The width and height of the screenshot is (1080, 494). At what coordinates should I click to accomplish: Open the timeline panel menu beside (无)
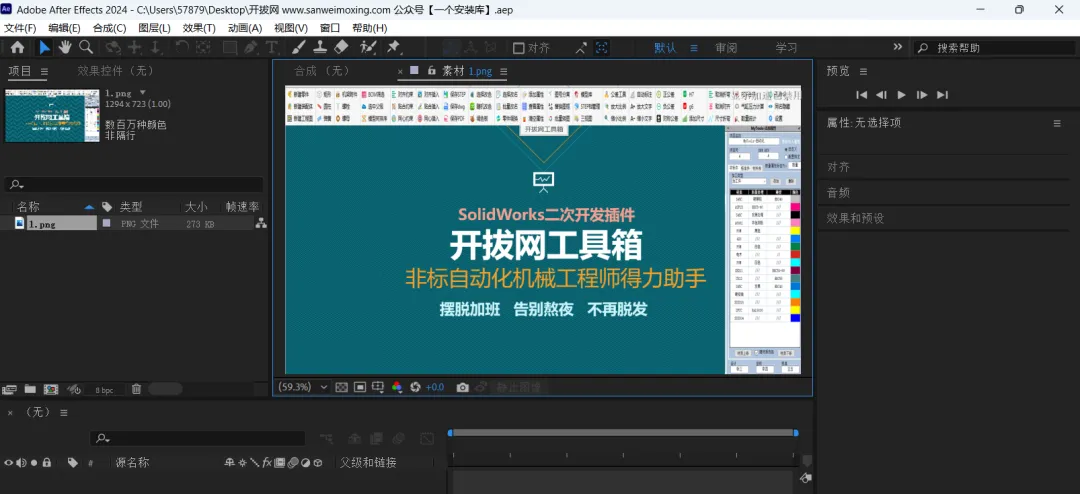64,413
